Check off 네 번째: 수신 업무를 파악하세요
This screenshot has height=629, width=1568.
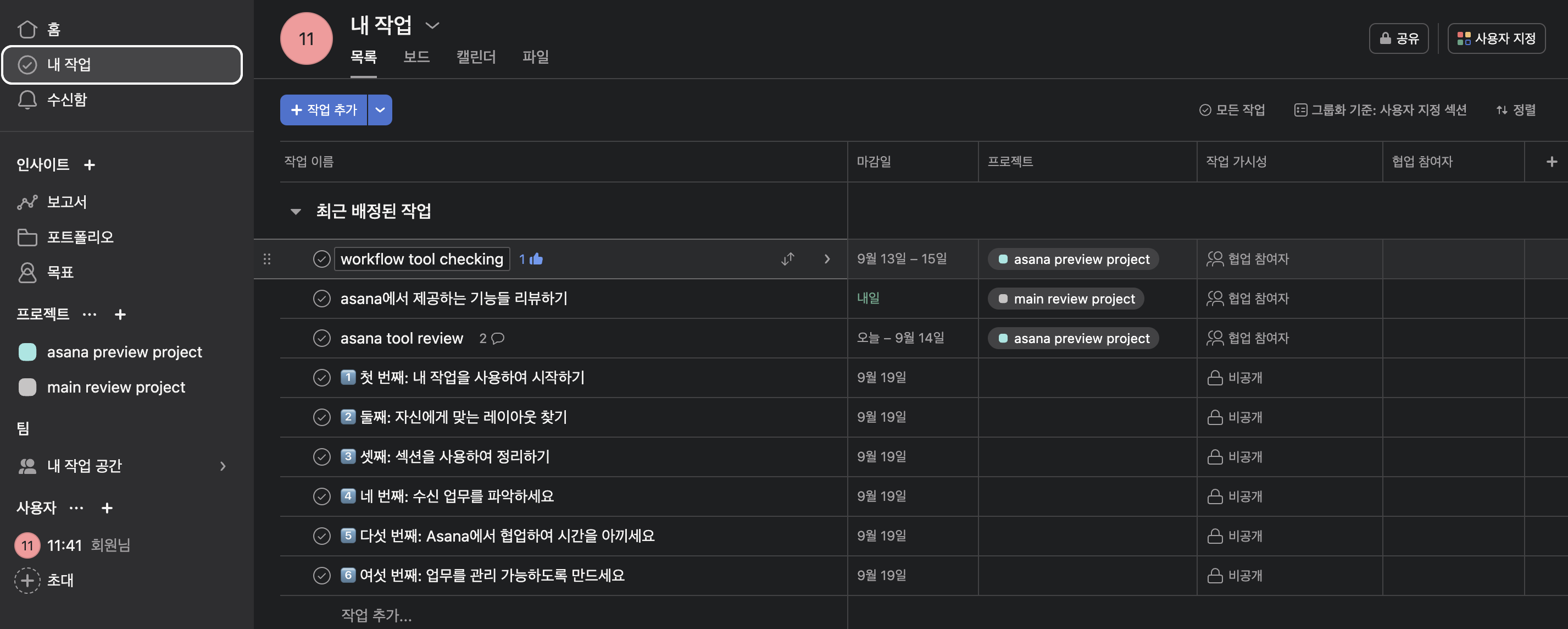[x=321, y=496]
